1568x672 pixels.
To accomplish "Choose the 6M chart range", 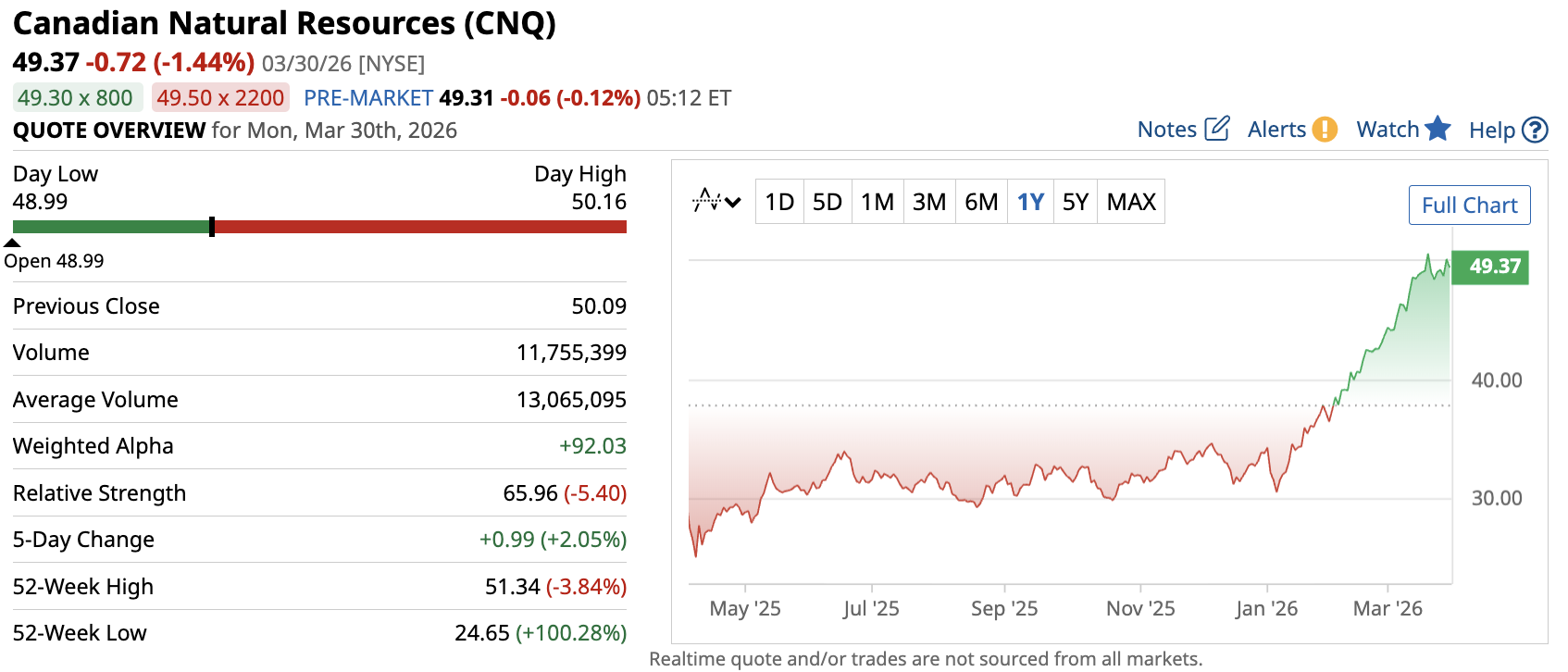I will [x=981, y=202].
